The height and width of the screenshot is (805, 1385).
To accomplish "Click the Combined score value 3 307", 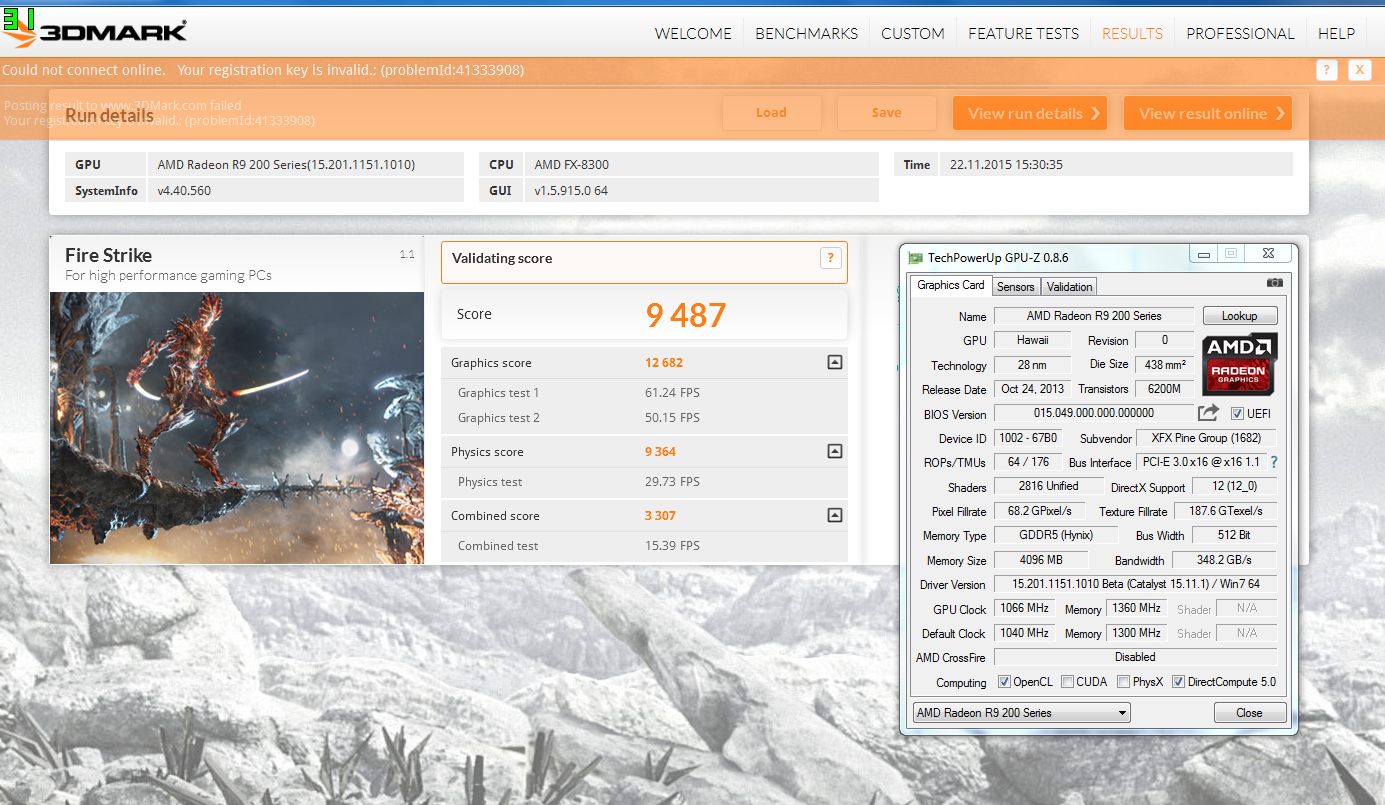I will pyautogui.click(x=660, y=516).
